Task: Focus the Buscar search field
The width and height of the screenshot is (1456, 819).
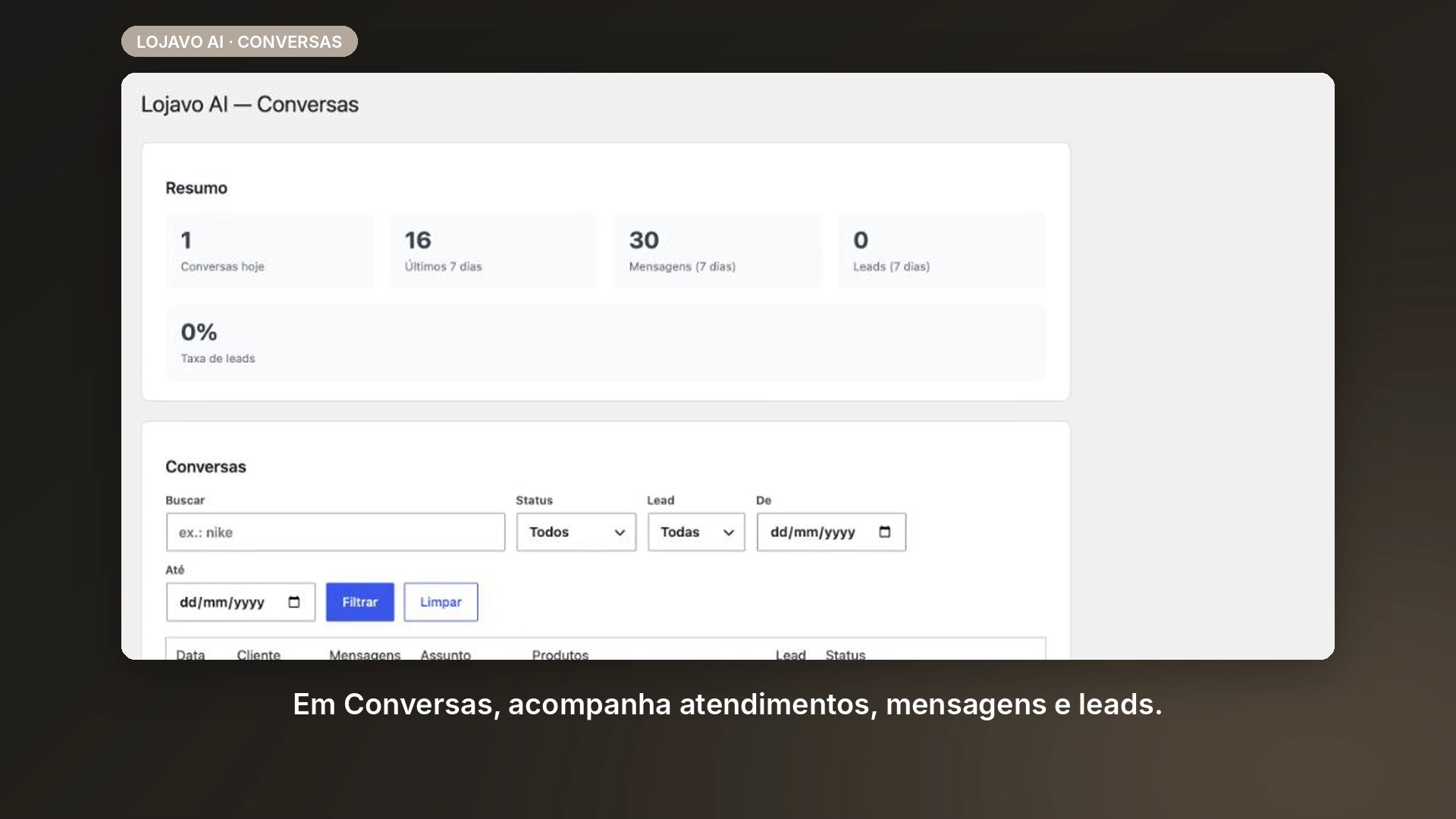Action: pyautogui.click(x=335, y=532)
